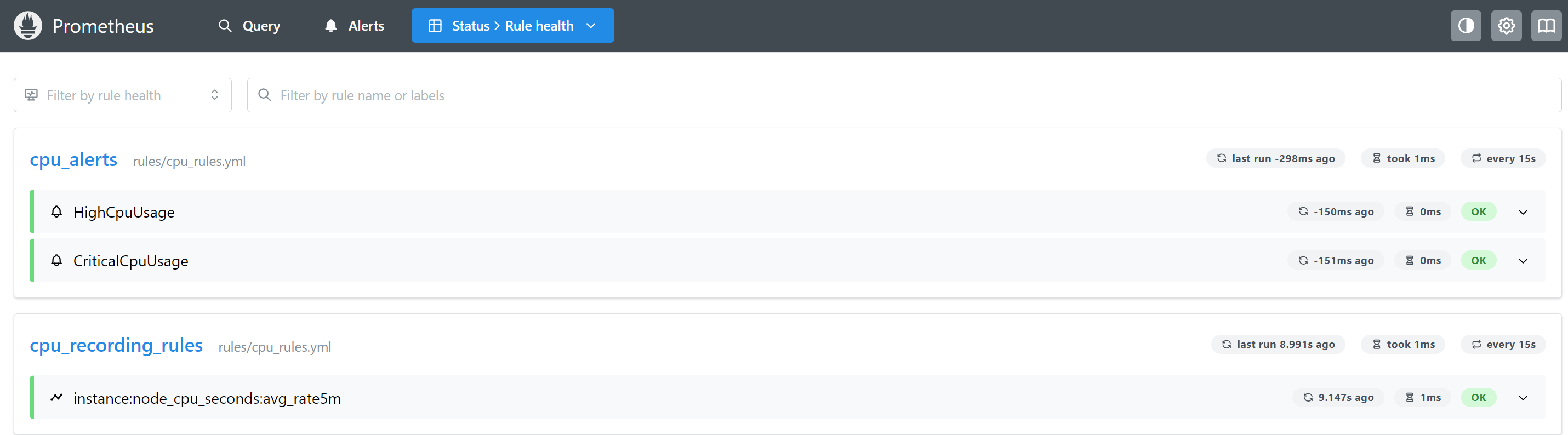Click the 'last run -298ms ago' text
Screen dimensions: 1568x435
[x=1283, y=158]
